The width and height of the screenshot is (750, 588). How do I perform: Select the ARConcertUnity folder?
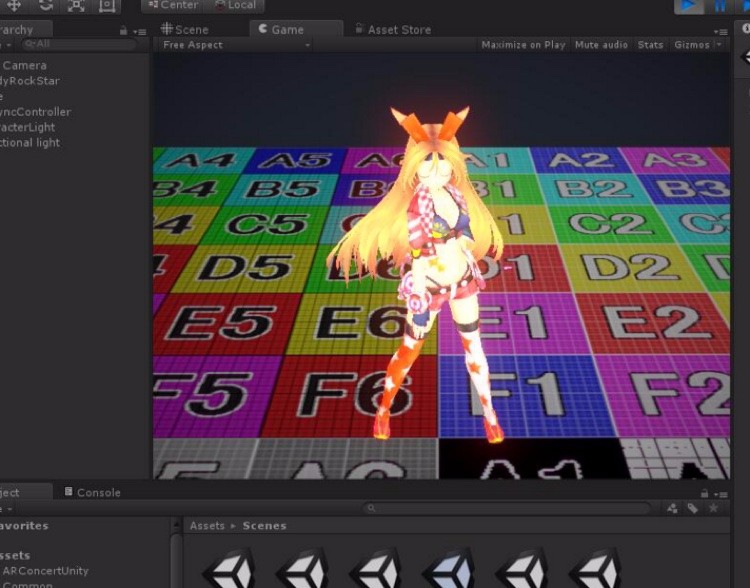(x=45, y=571)
